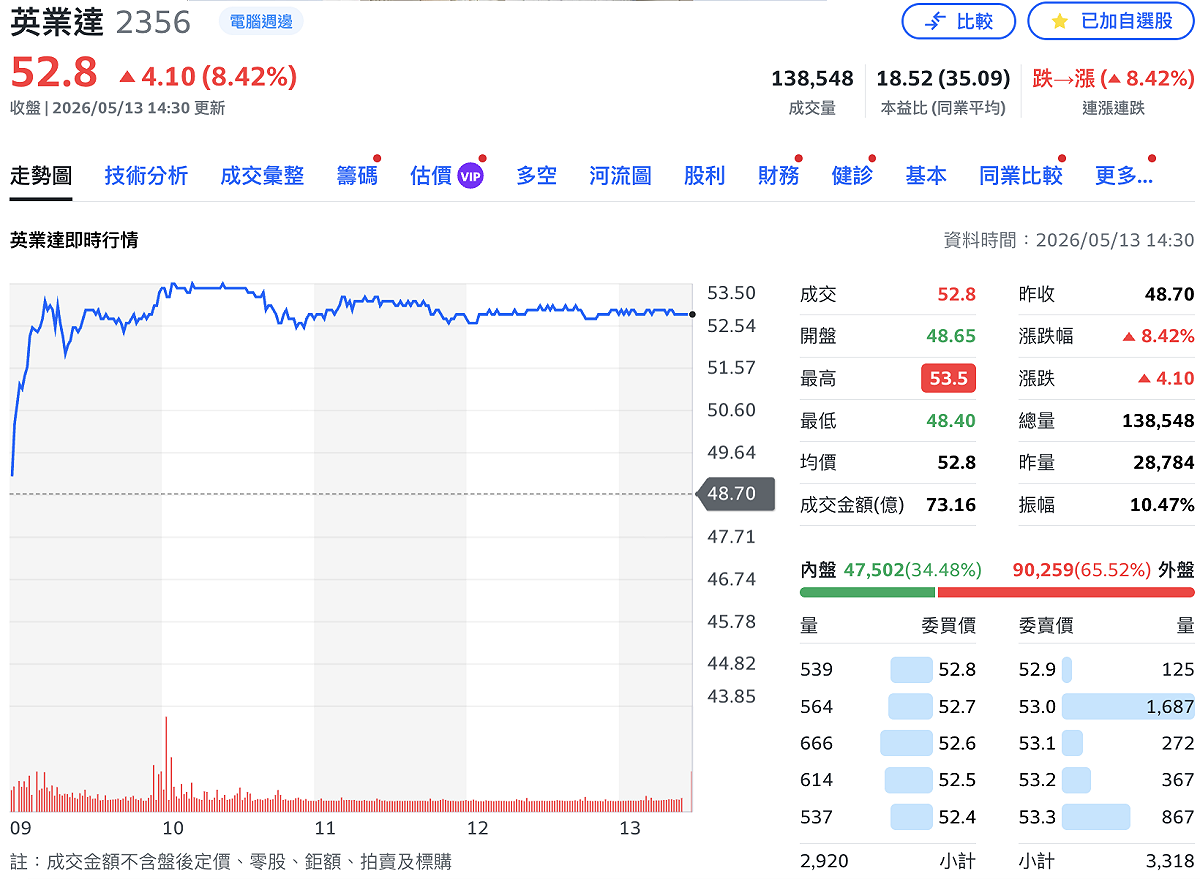Expand the 更多... menu
The height and width of the screenshot is (879, 1200).
[x=1124, y=176]
